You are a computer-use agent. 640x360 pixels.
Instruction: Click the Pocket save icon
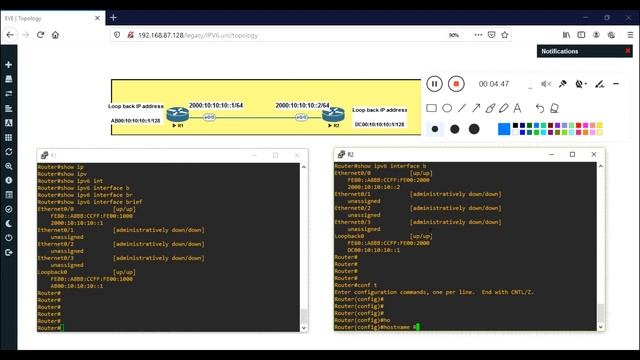pos(491,35)
